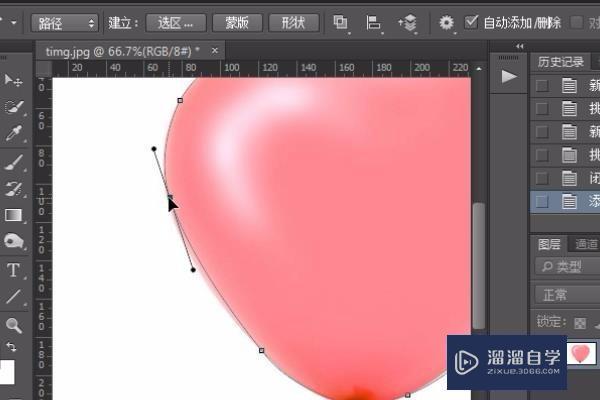
Task: Select the 闭 history state
Action: coord(566,178)
